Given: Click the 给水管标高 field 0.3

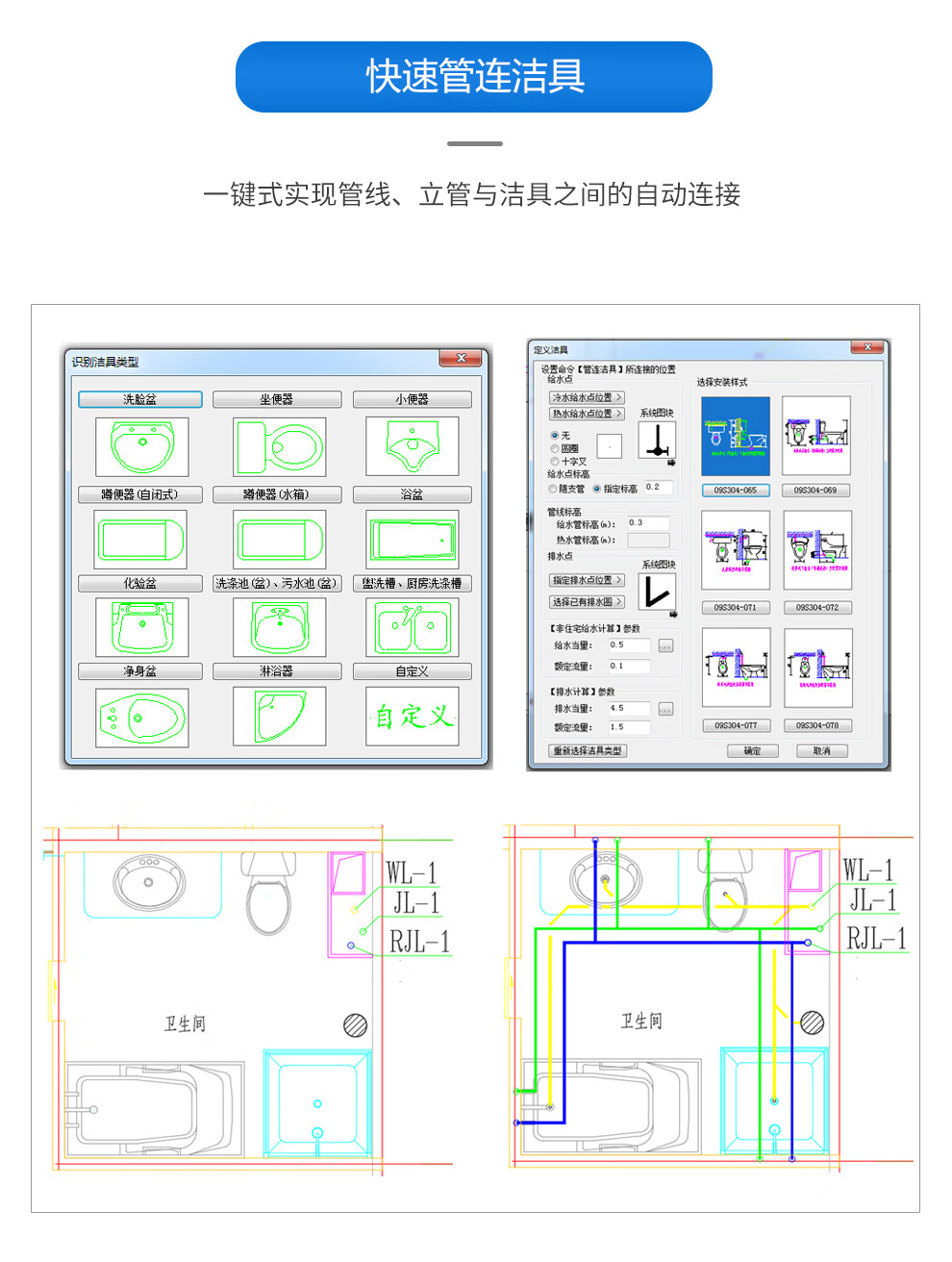Looking at the screenshot, I should (648, 523).
